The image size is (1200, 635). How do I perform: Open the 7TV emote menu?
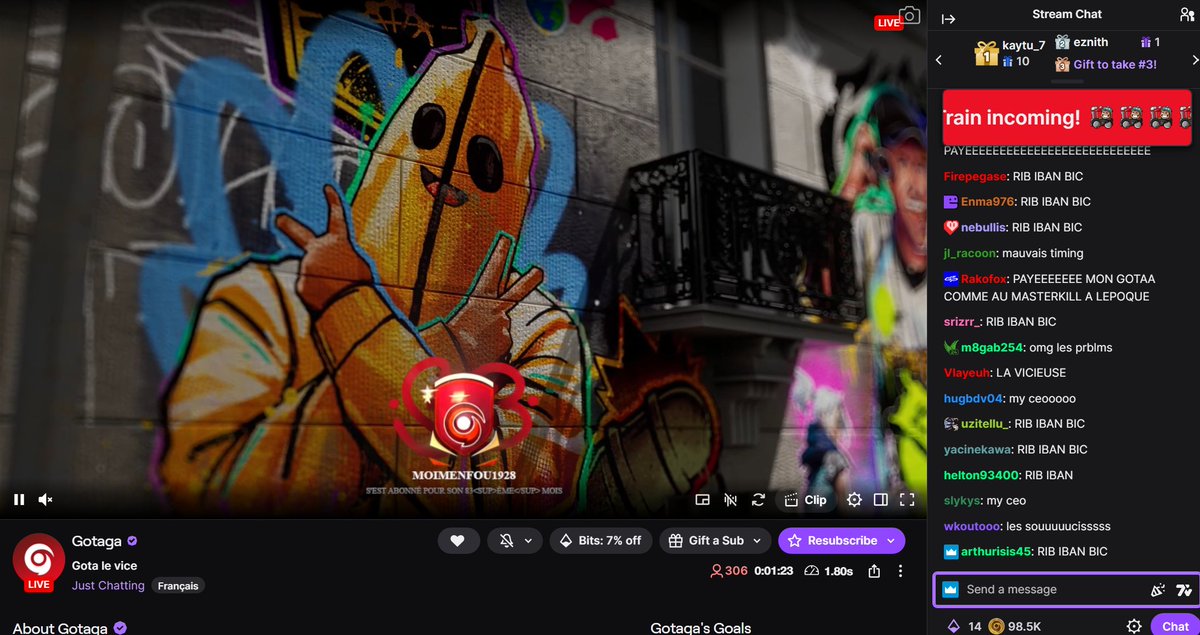(x=1184, y=590)
